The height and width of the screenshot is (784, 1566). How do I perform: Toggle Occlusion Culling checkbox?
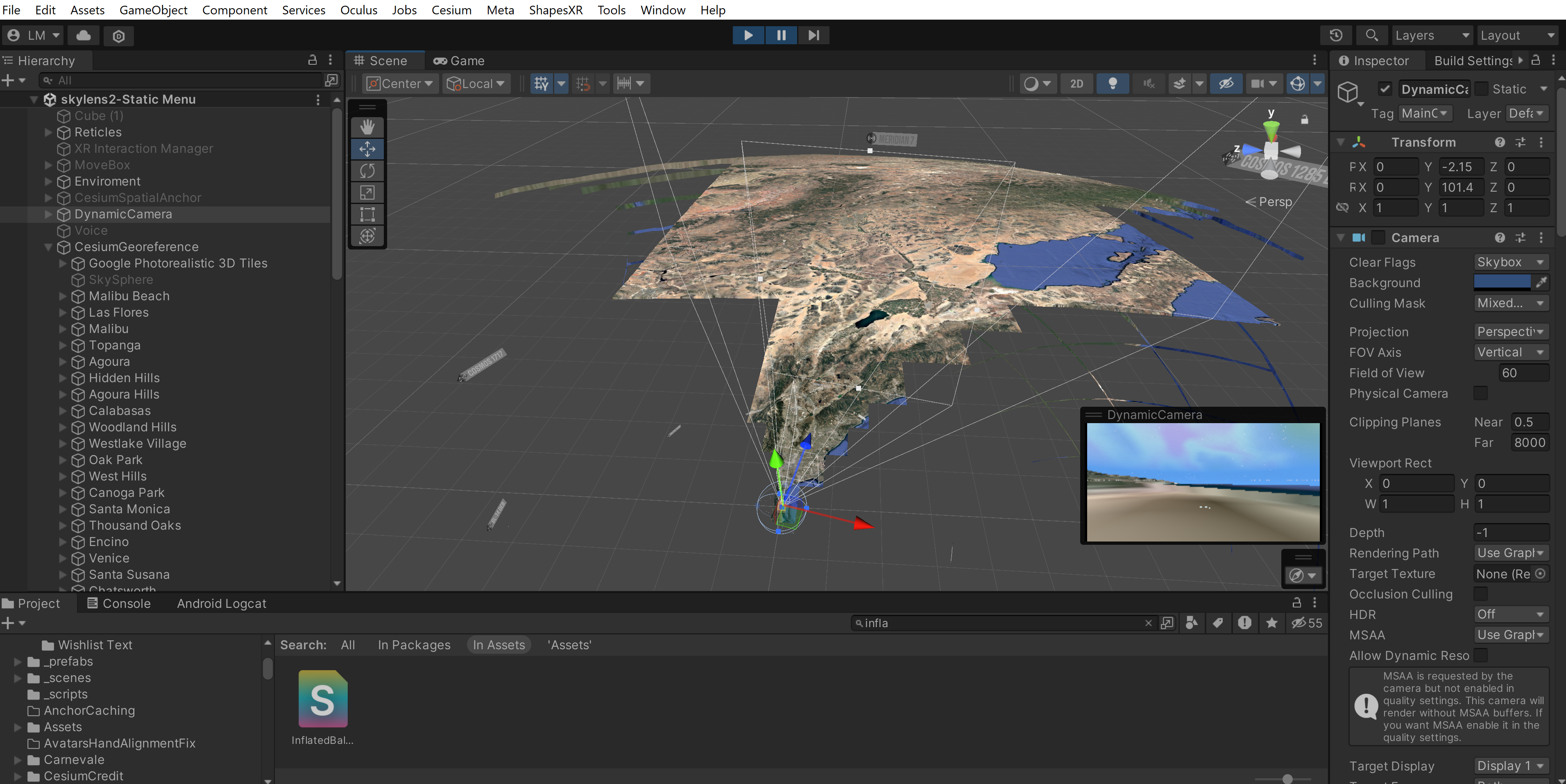tap(1481, 594)
